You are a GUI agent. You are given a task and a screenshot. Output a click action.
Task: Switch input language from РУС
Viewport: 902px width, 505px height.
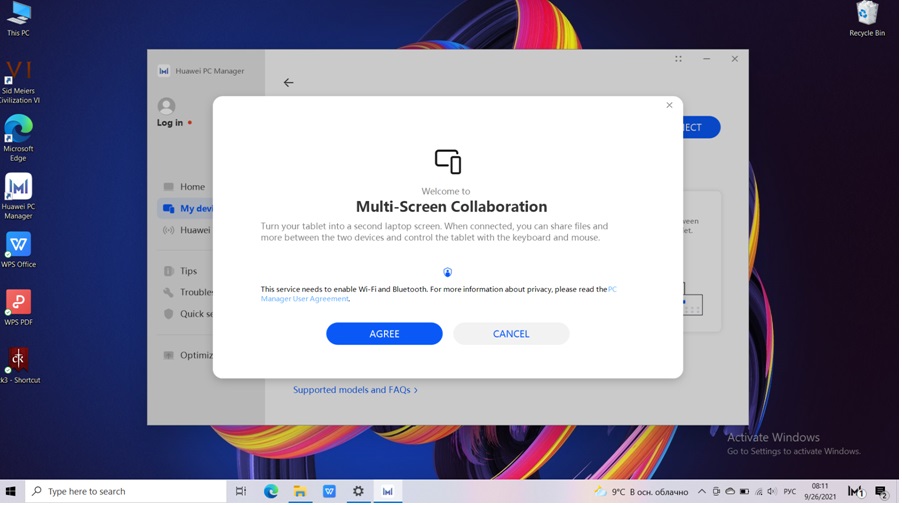790,492
